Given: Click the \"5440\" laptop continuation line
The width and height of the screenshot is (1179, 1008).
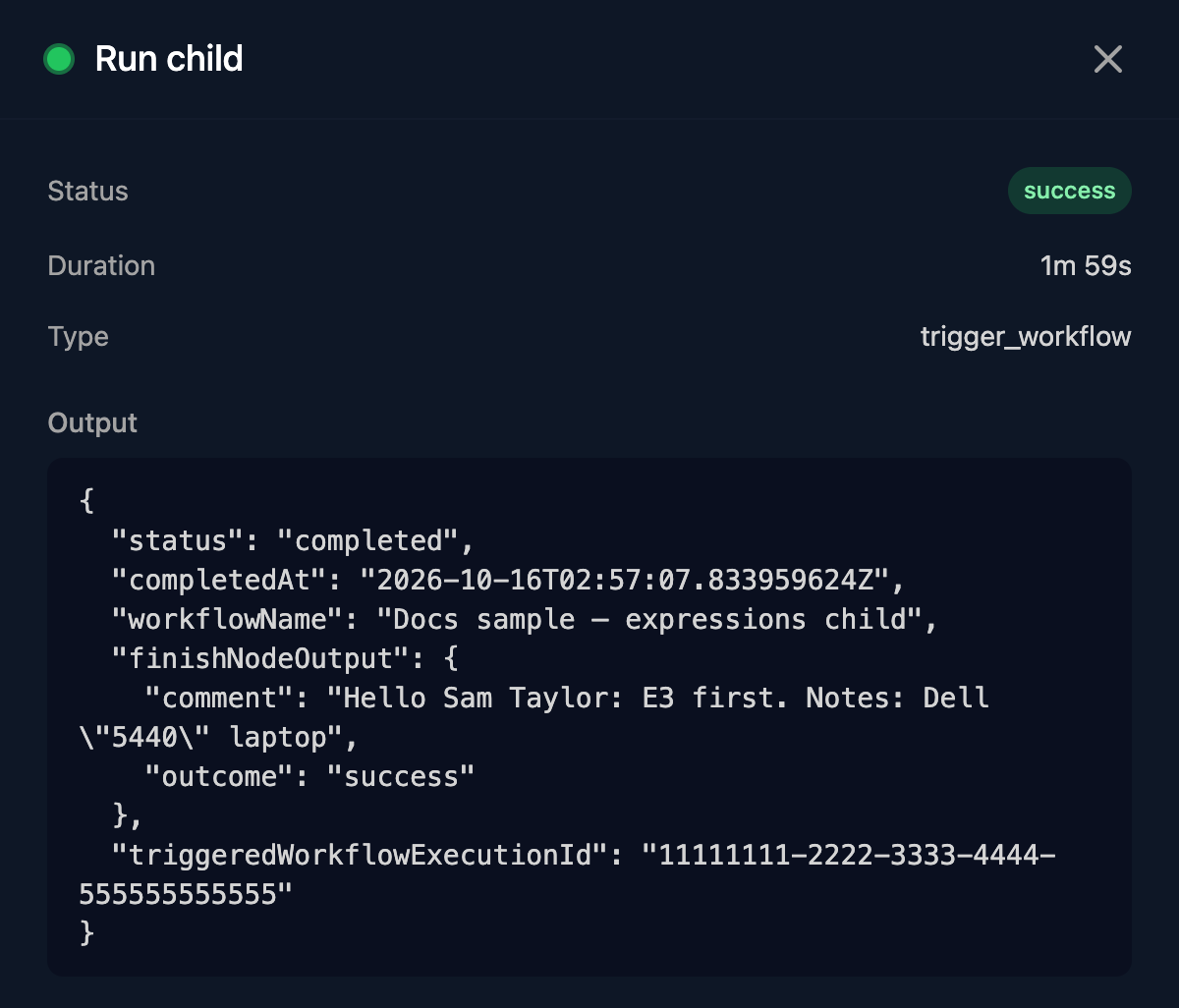Looking at the screenshot, I should pos(218,737).
